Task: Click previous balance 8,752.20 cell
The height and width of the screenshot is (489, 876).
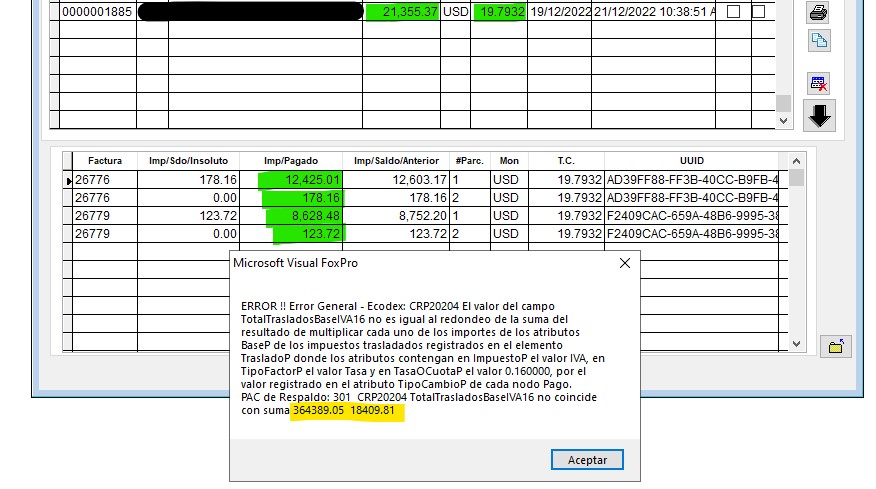Action: (x=396, y=216)
